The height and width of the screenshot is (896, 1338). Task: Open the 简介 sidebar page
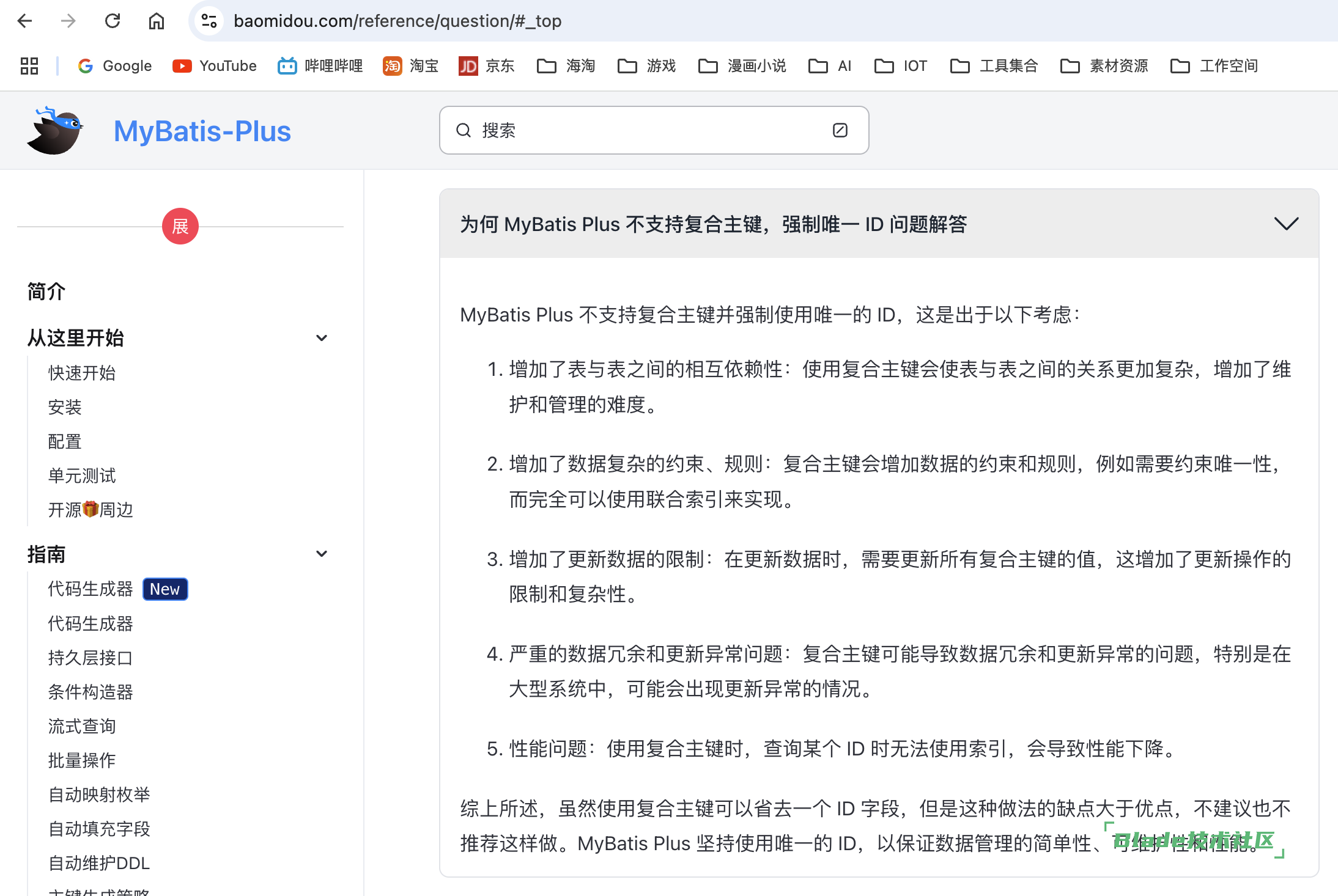click(46, 292)
